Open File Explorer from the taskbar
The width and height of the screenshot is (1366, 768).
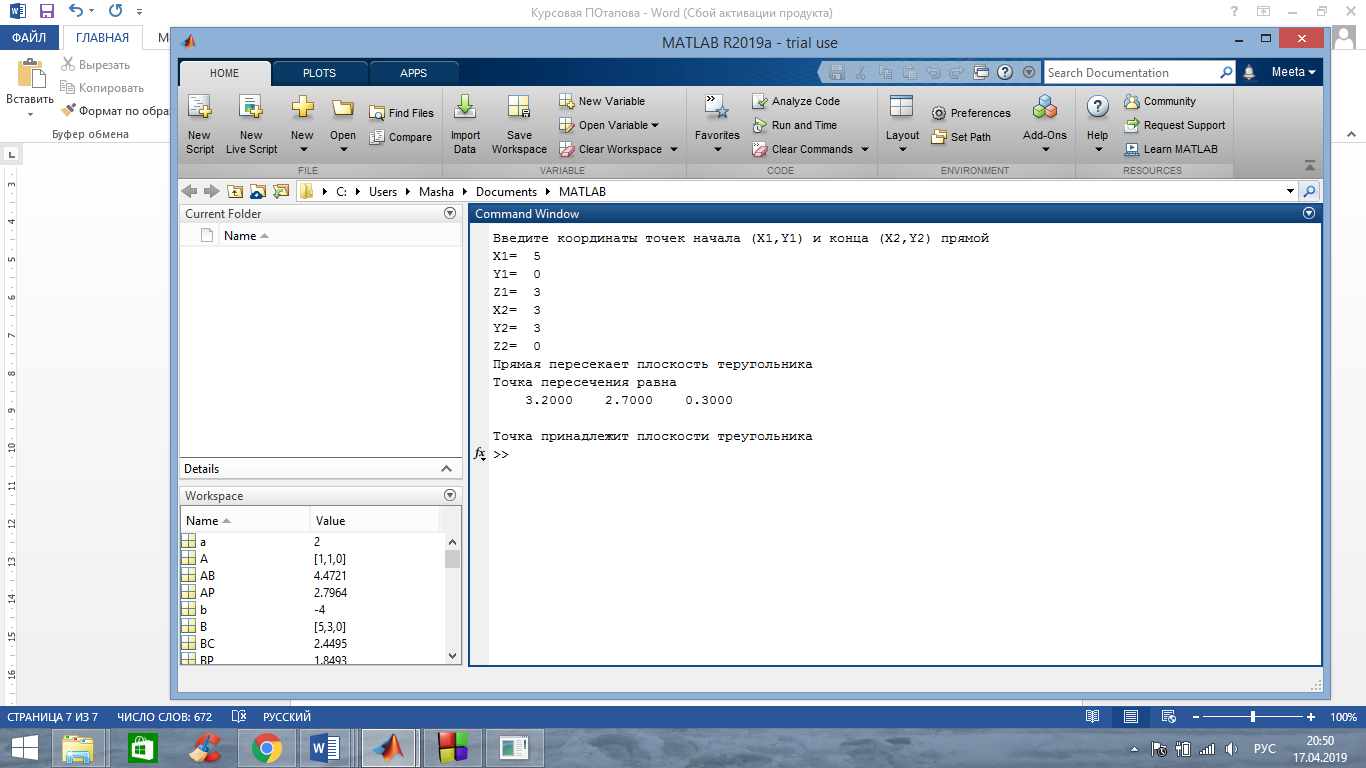(x=78, y=747)
